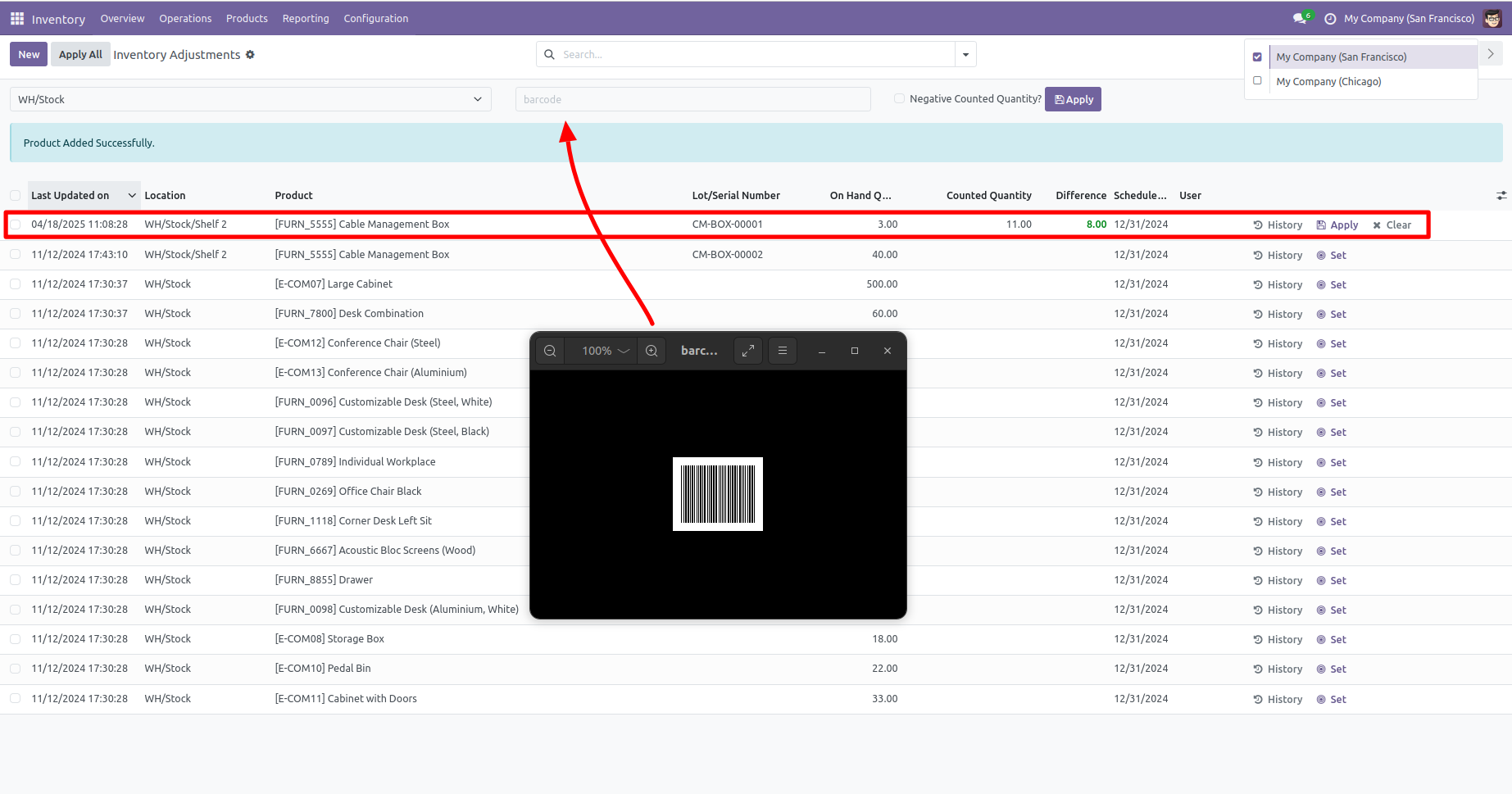Open the Overview menu
Screen dimensions: 1512x794
coord(122,18)
